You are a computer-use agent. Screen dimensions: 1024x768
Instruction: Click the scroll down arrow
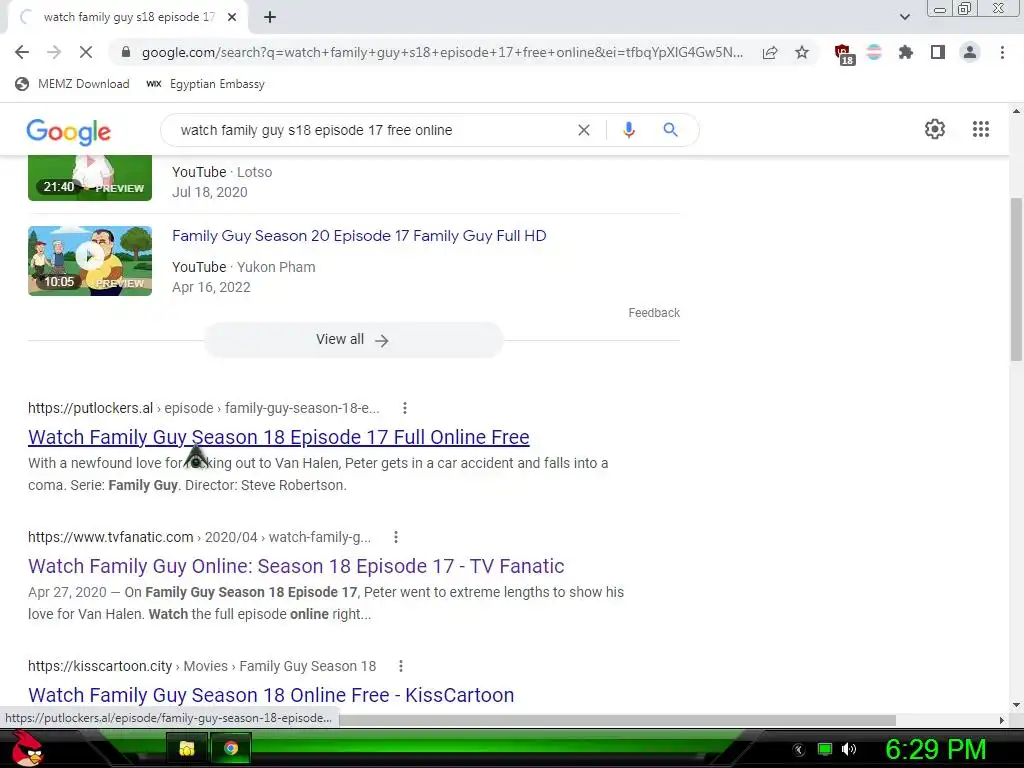pos(1016,705)
